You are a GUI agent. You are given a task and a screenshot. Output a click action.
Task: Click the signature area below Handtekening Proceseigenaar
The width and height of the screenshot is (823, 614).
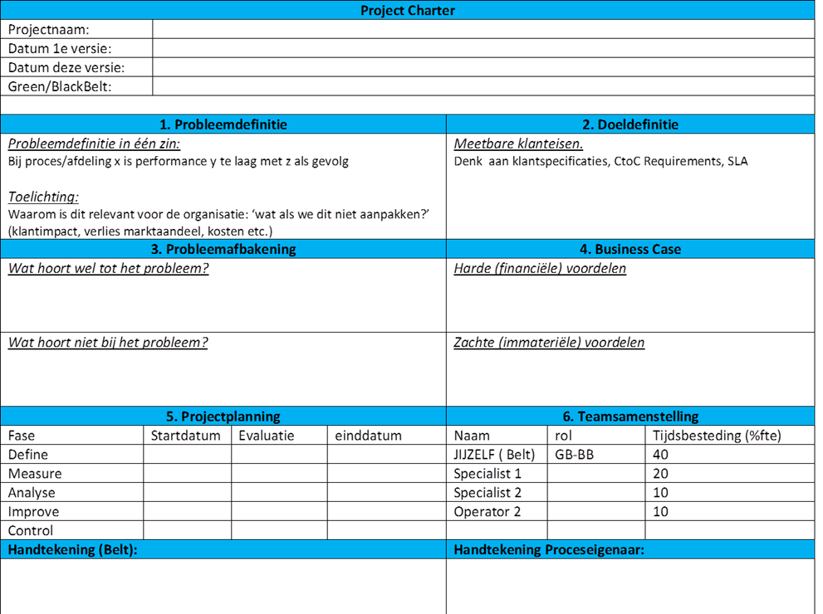pyautogui.click(x=630, y=586)
